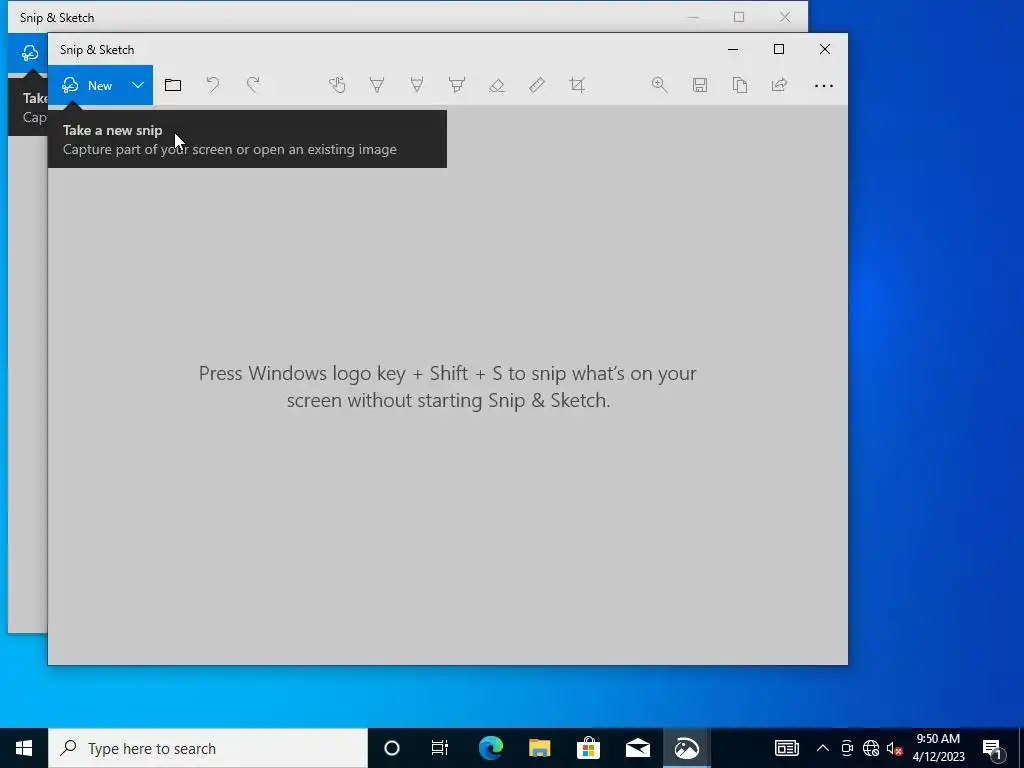Click the Undo arrow icon
1024x768 pixels.
213,85
